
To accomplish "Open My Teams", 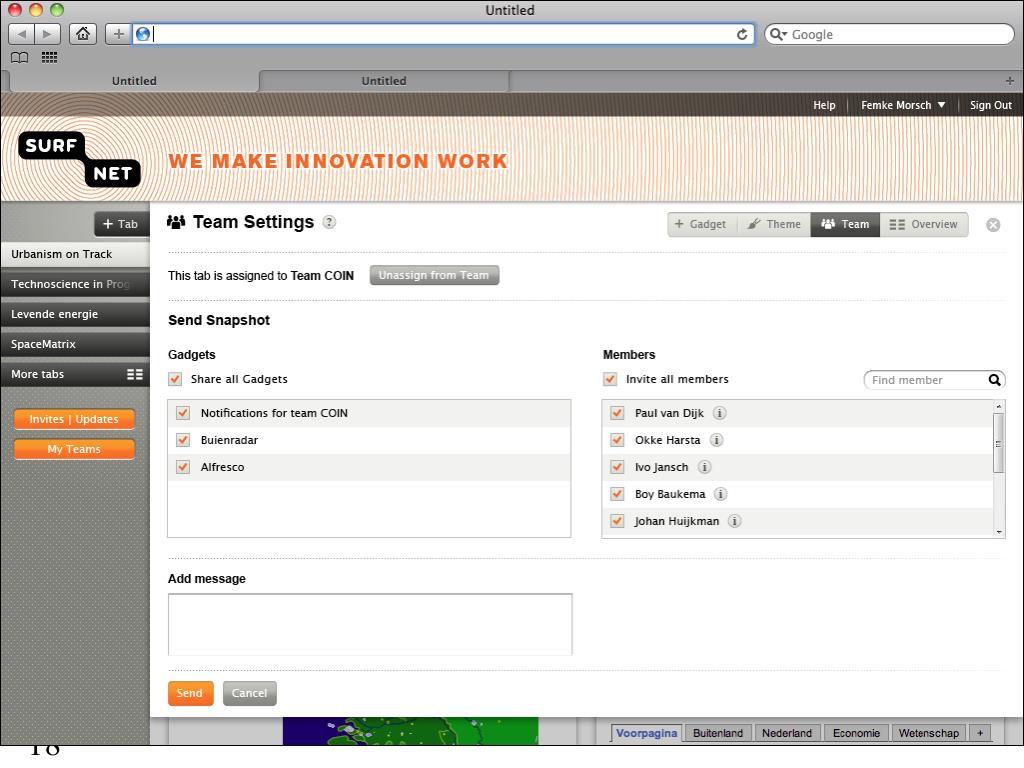I will pos(74,449).
